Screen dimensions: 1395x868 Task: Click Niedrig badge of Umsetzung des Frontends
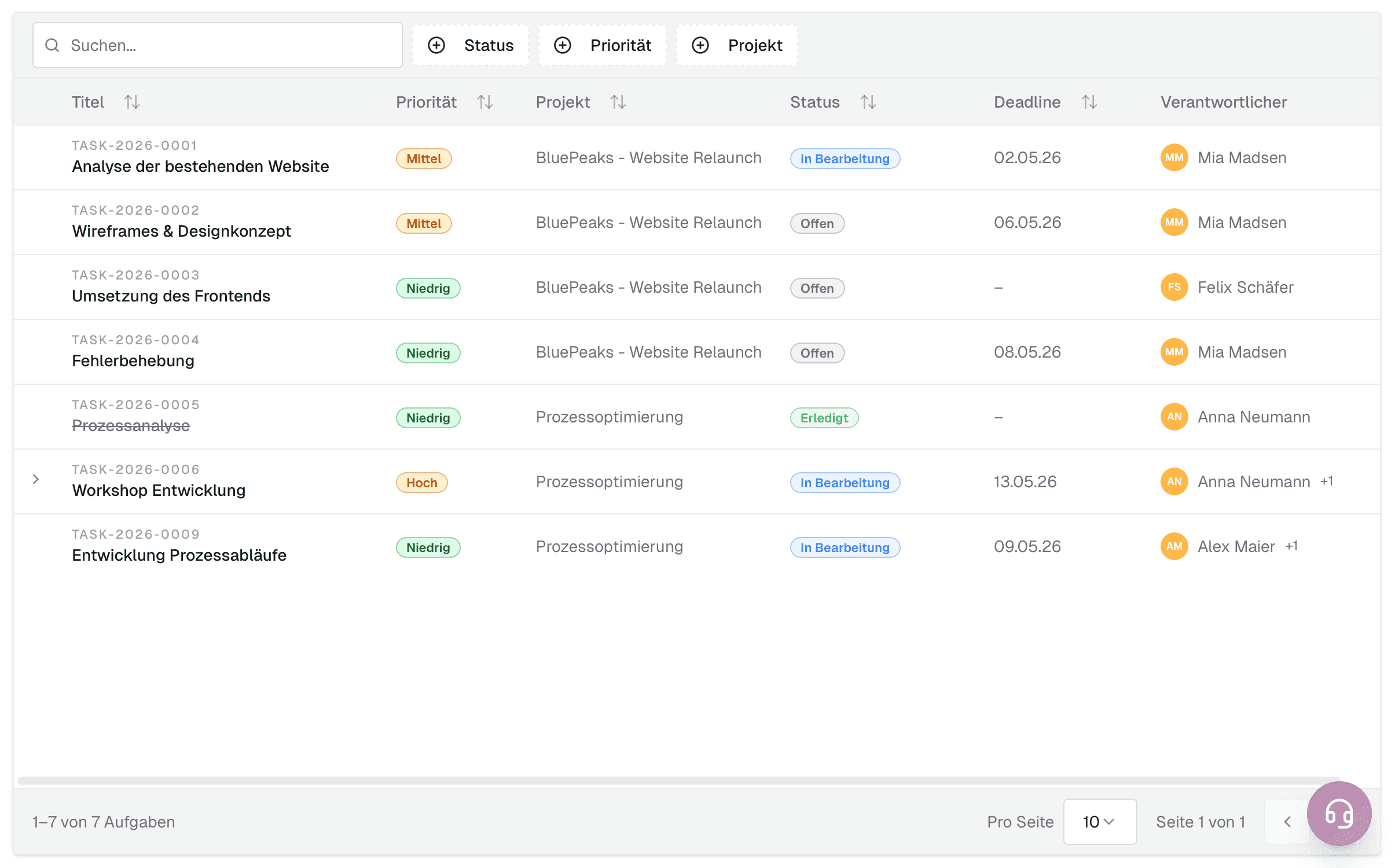click(428, 288)
